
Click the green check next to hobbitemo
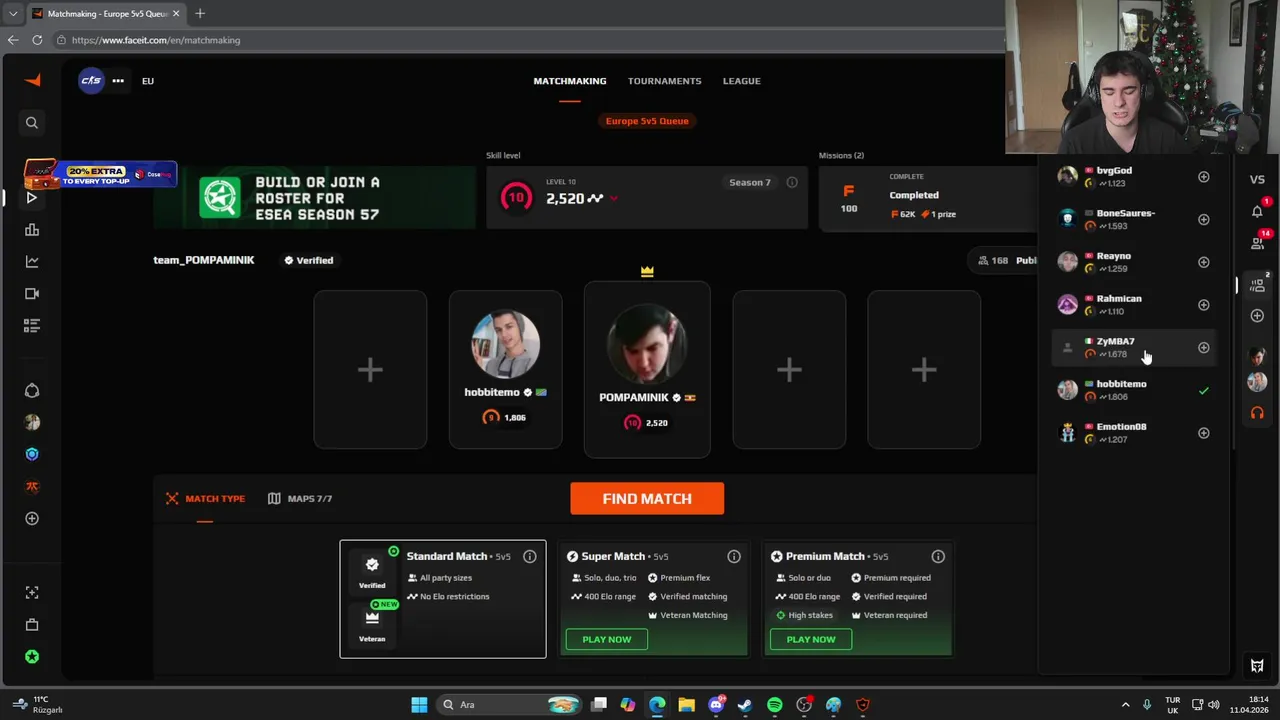pos(1204,391)
